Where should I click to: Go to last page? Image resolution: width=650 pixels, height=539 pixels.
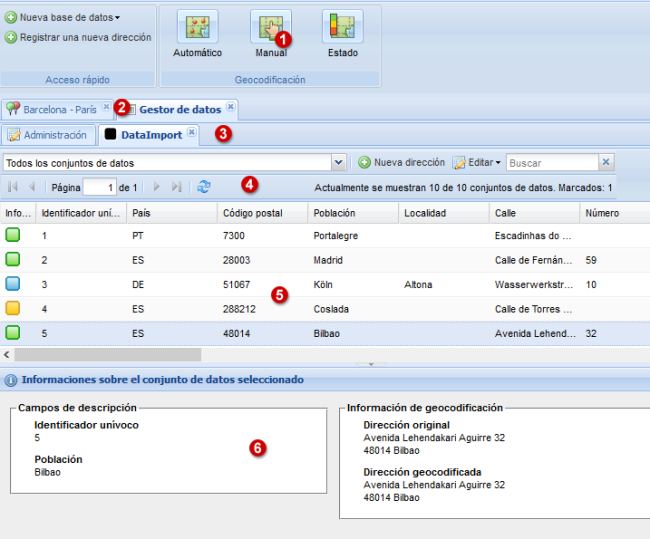click(177, 187)
